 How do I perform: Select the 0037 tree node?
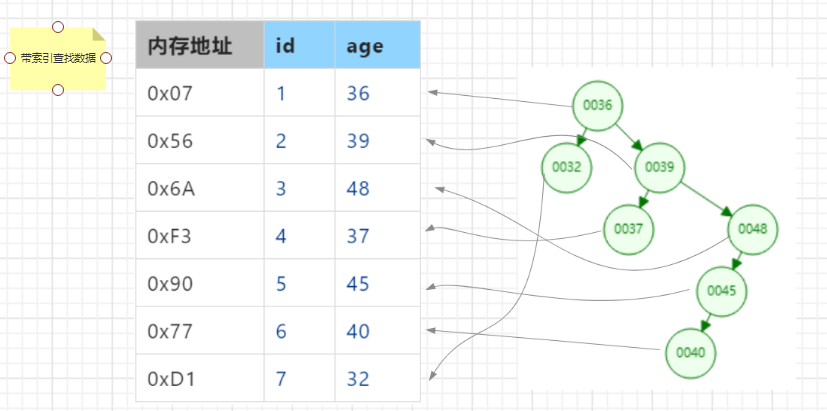click(628, 229)
